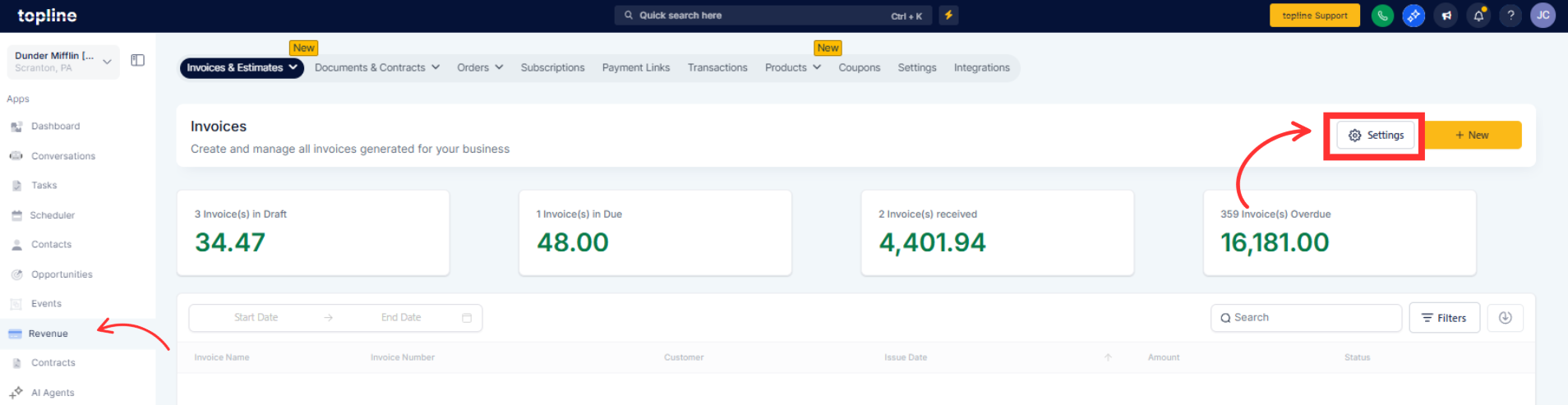Click the 359 Invoice(s) Overdue card
The width and height of the screenshot is (1568, 405).
coord(1340,233)
